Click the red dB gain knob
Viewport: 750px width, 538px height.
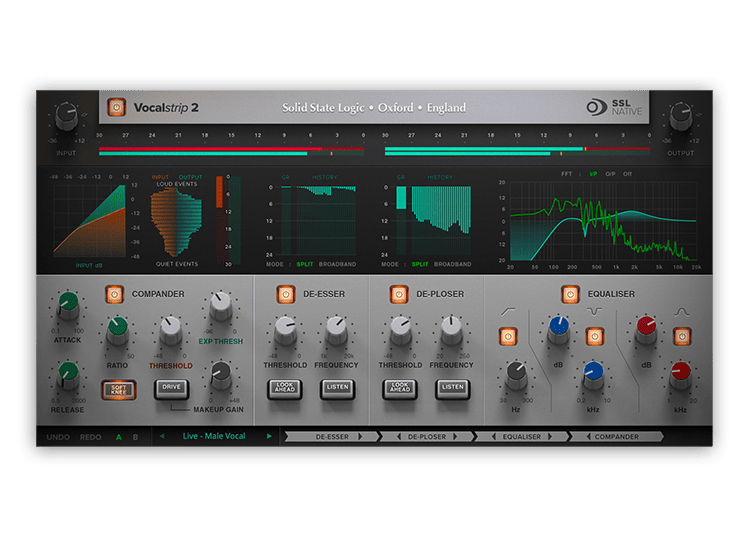[646, 331]
